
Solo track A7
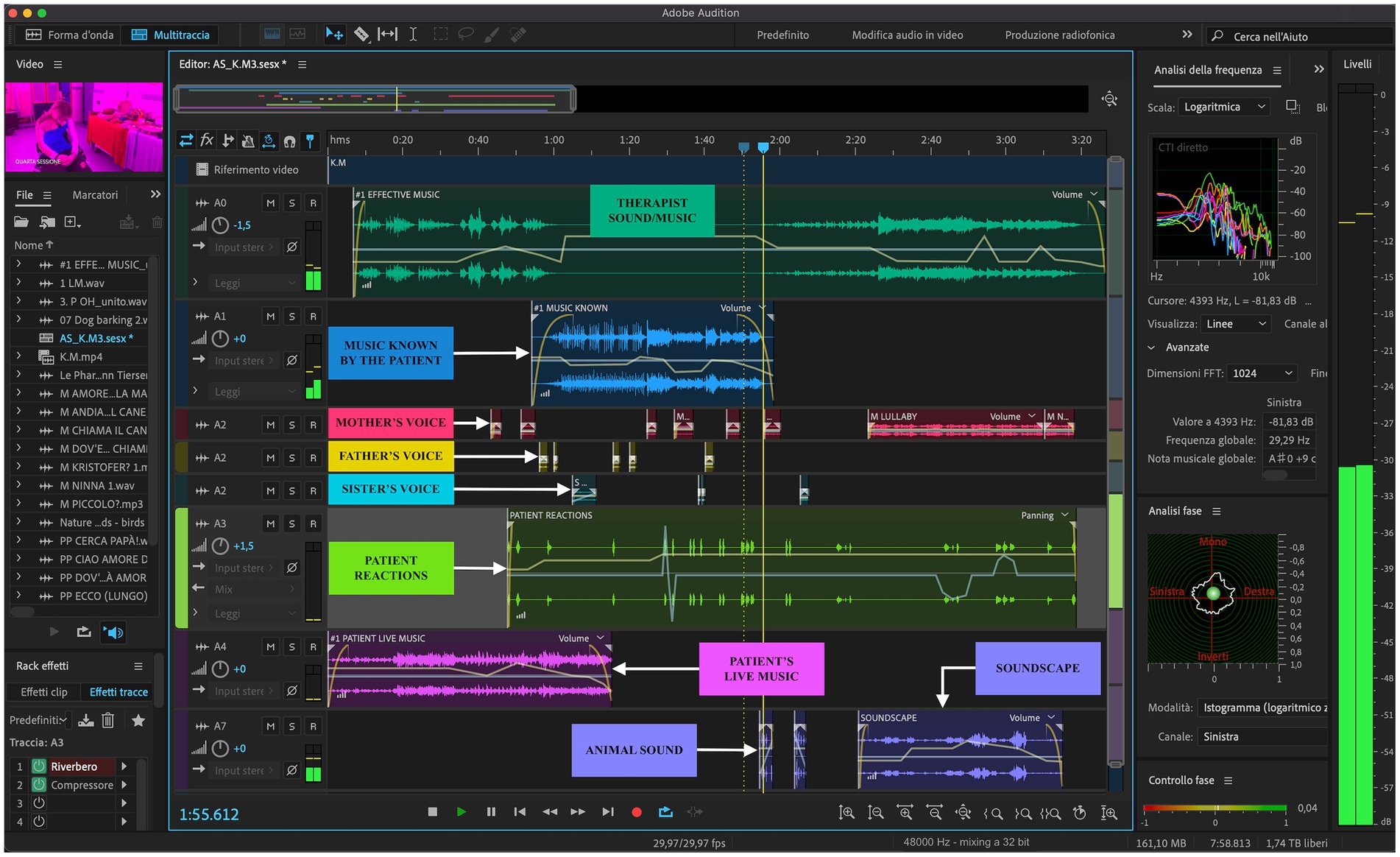(291, 726)
